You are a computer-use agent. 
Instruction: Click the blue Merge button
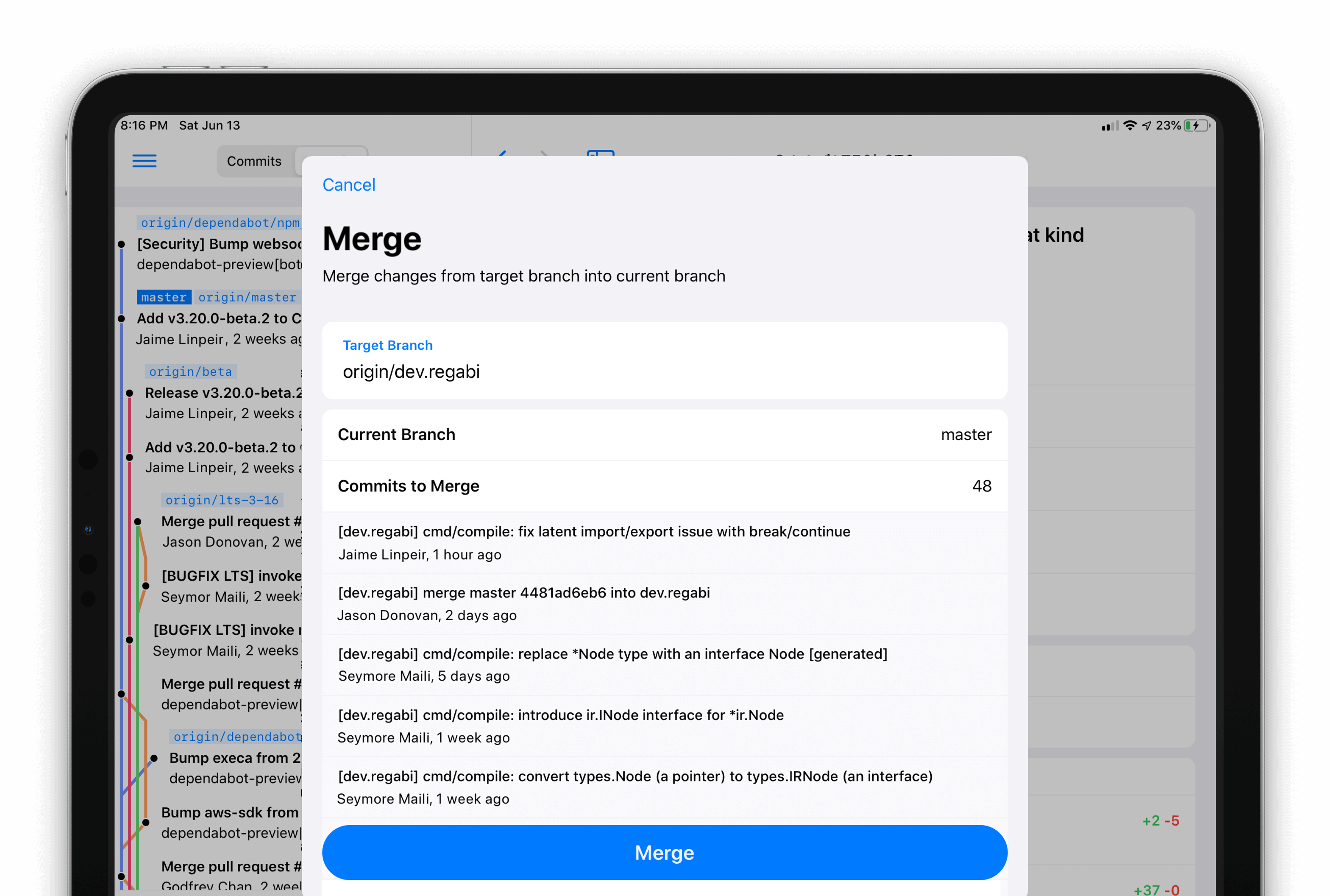click(664, 852)
